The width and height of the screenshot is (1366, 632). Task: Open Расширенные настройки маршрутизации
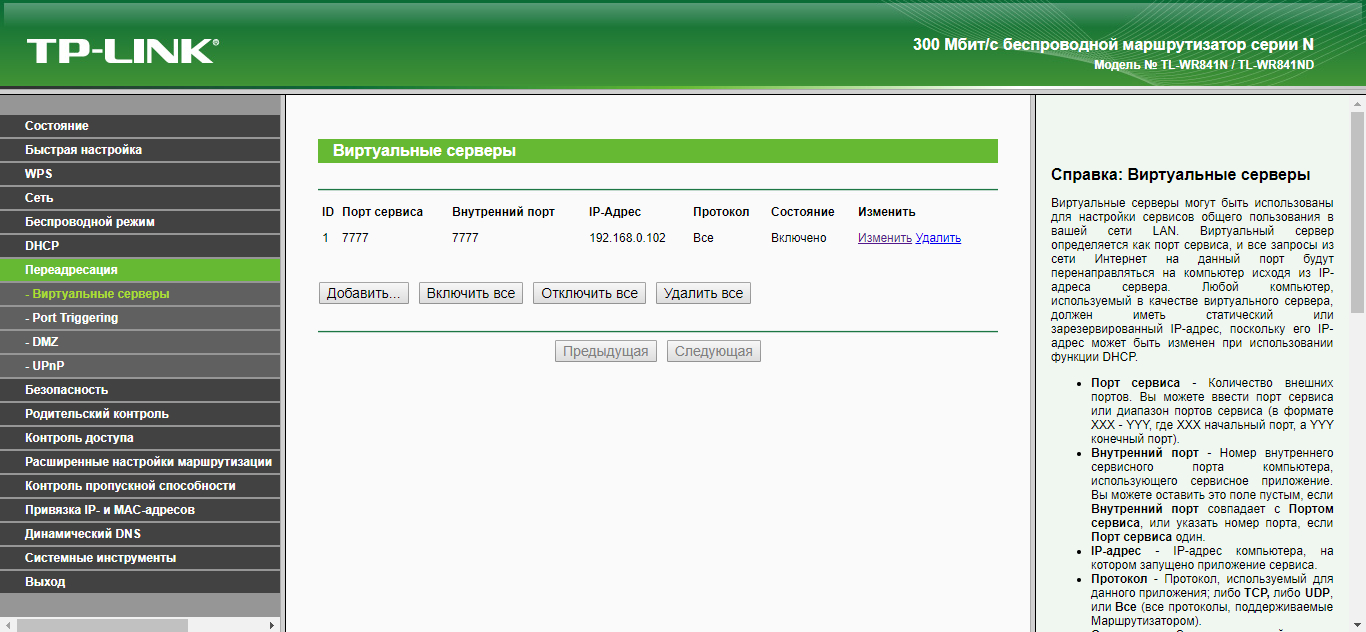pyautogui.click(x=140, y=462)
